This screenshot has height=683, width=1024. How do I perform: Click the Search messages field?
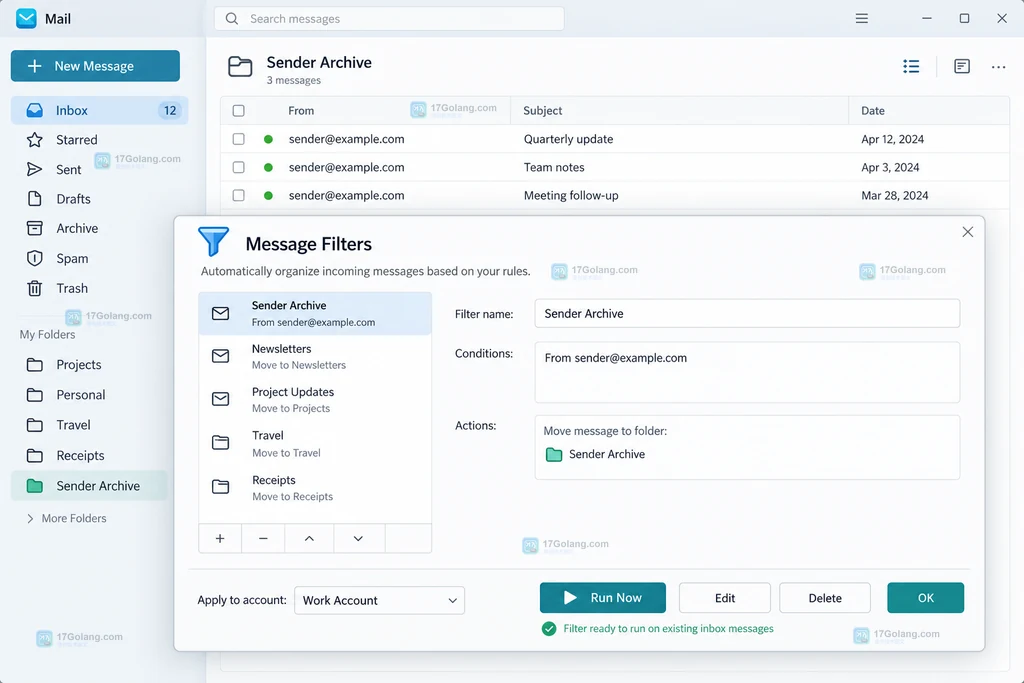click(389, 19)
